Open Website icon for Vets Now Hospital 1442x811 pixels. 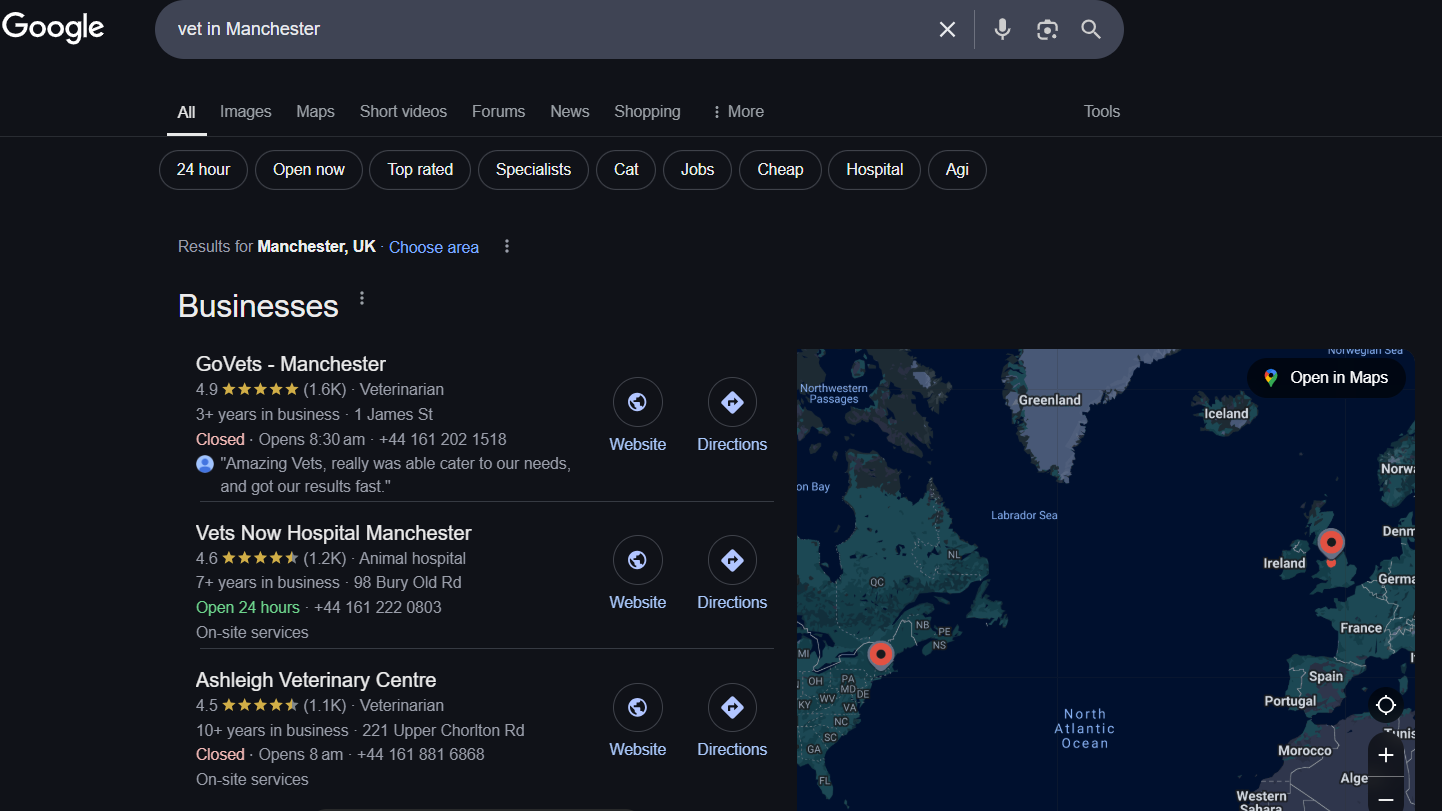click(638, 560)
